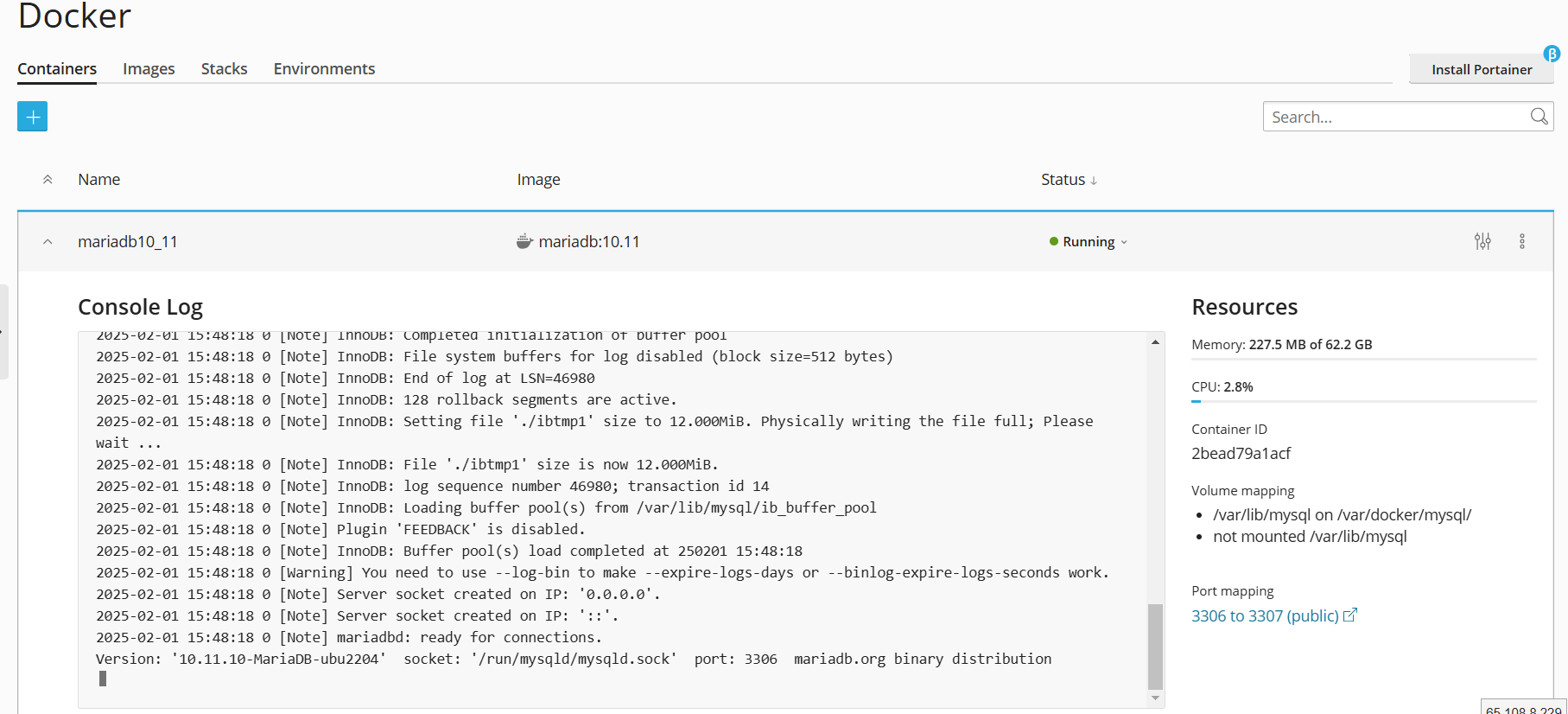Click log line 'Loading buffer pool(s) from /var/lib/mysql/ib_buffer_pool'
The image size is (1568, 714).
[486, 507]
